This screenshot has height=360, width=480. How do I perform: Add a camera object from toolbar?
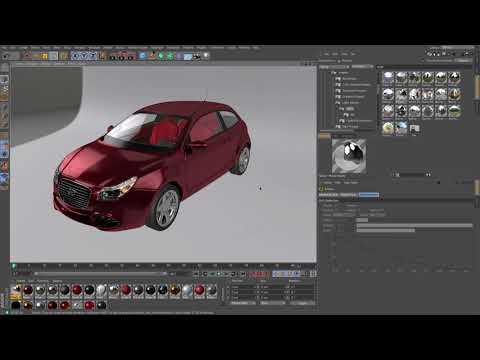[x=197, y=56]
